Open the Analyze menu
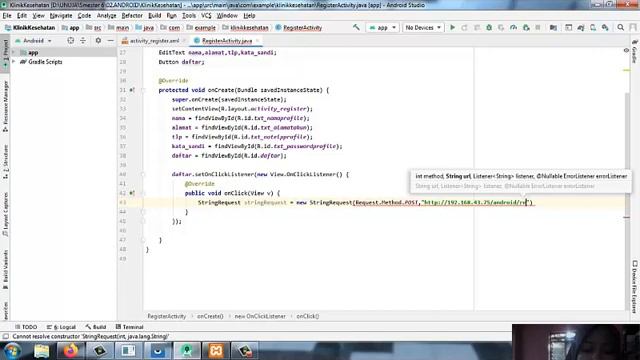Image resolution: width=640 pixels, height=360 pixels. pyautogui.click(x=107, y=16)
